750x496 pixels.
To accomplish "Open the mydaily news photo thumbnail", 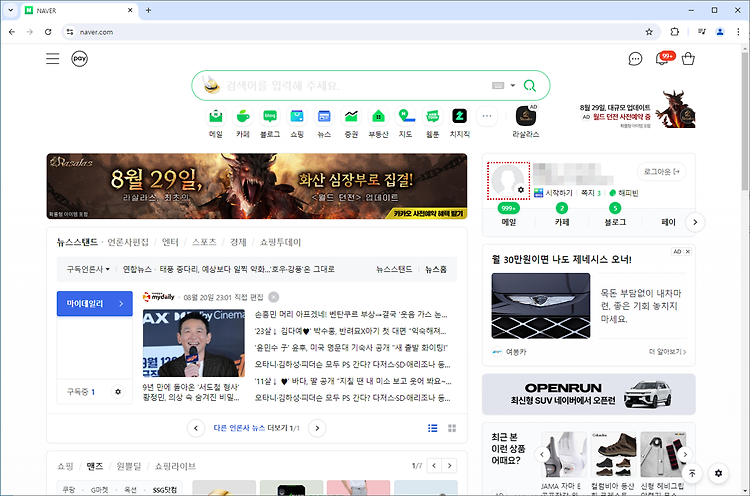I will point(194,343).
